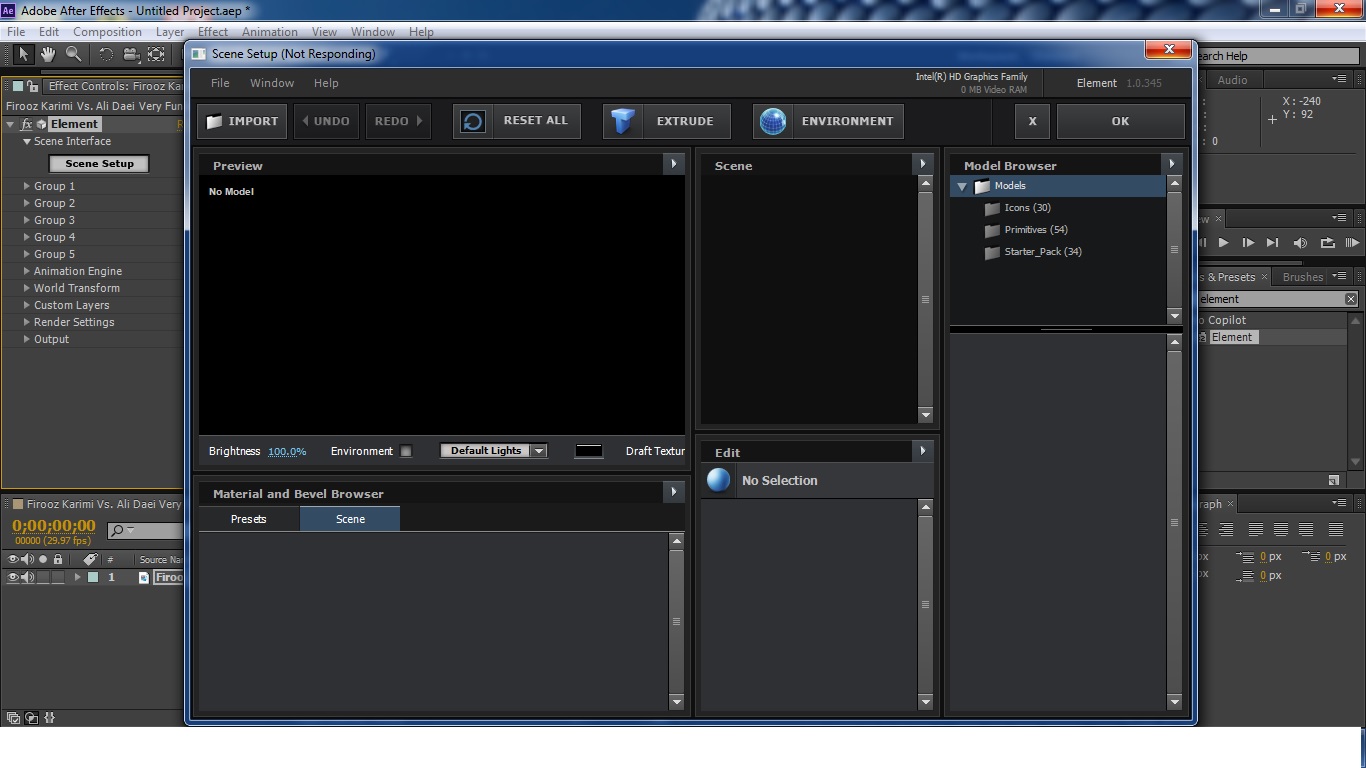
Task: Clear the effects search field with the X icon
Action: point(1351,299)
